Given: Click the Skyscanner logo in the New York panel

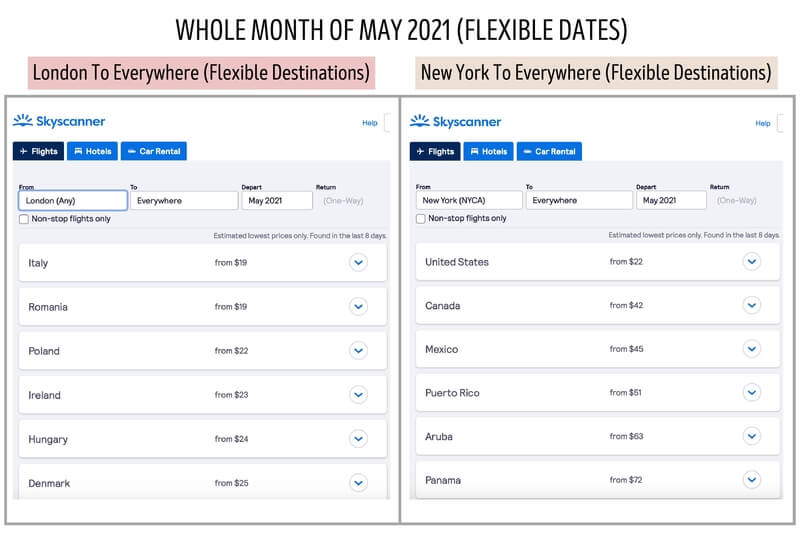Looking at the screenshot, I should coord(455,122).
